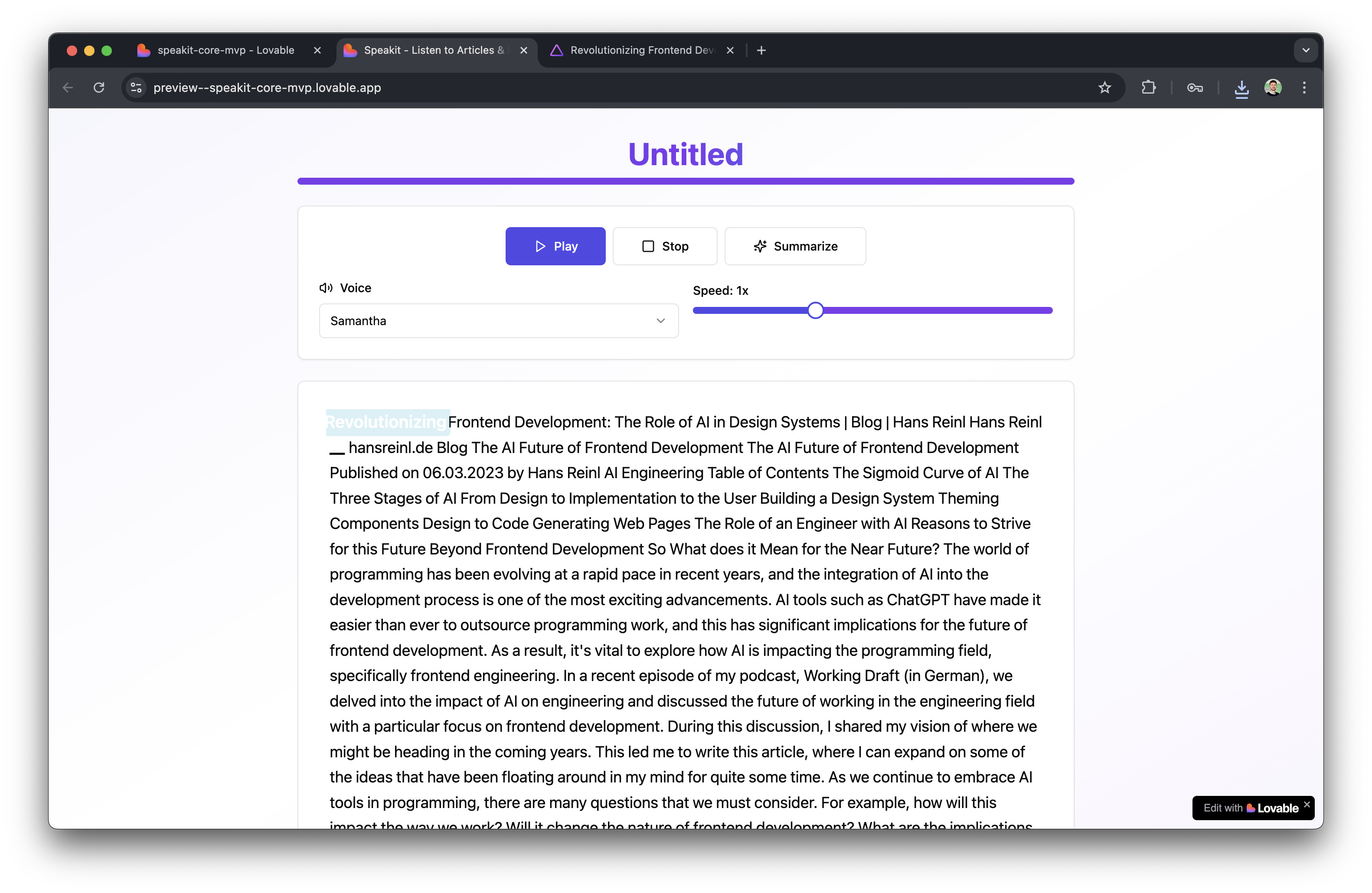1372x893 pixels.
Task: Click the bookmark star icon
Action: pyautogui.click(x=1104, y=88)
